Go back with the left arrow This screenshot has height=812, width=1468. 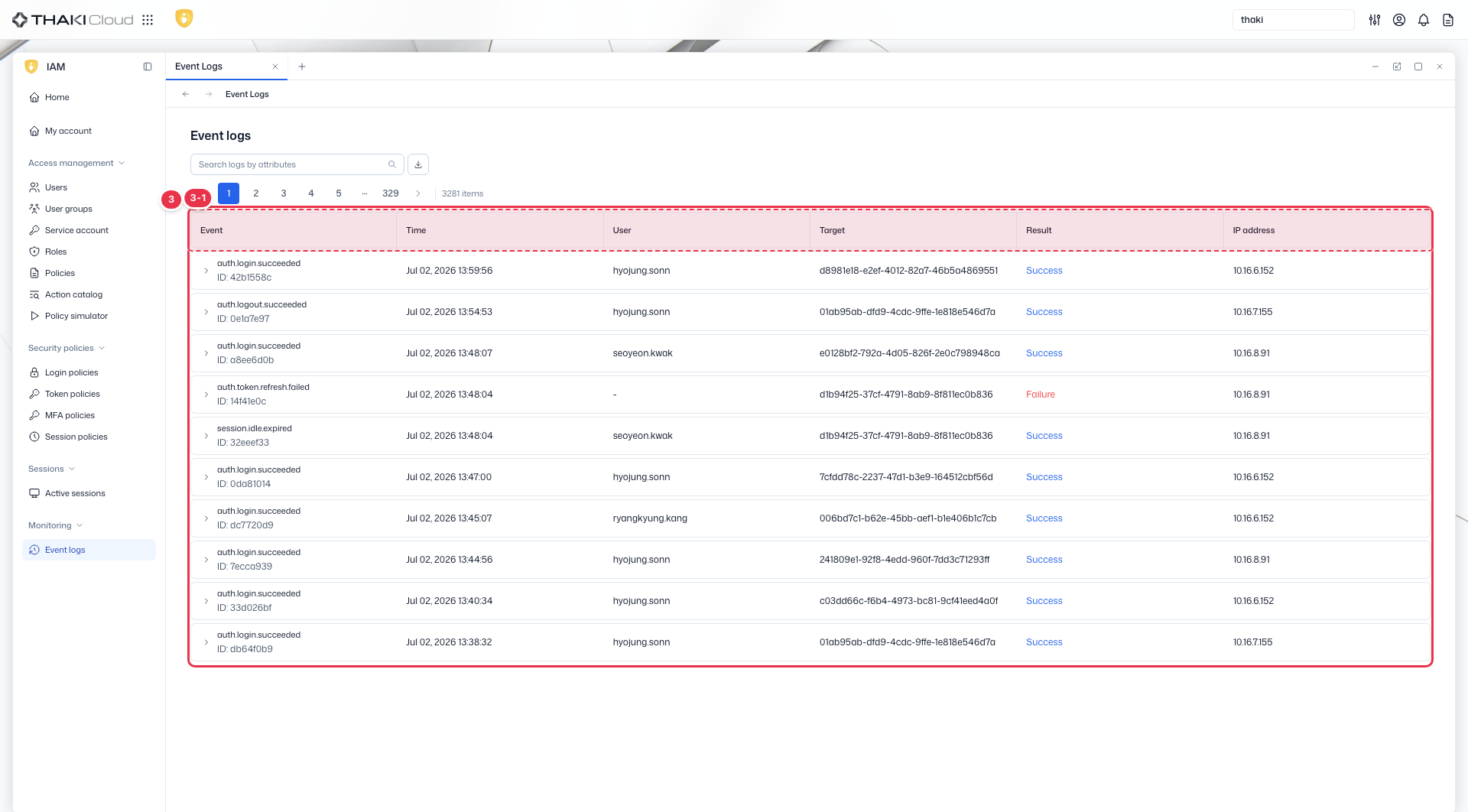point(186,94)
